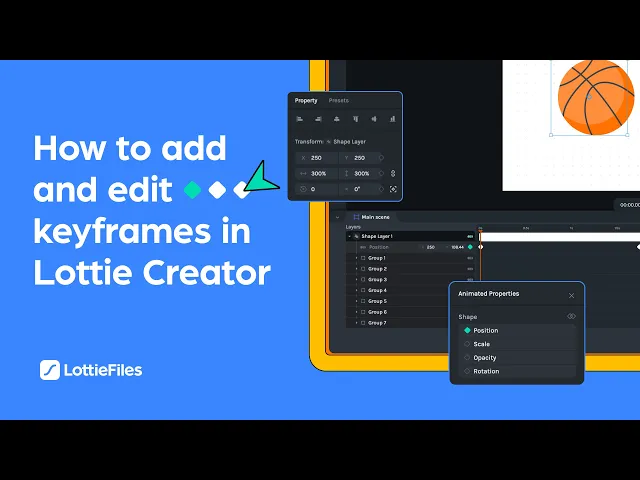Align selection to horizontal center

pyautogui.click(x=336, y=119)
